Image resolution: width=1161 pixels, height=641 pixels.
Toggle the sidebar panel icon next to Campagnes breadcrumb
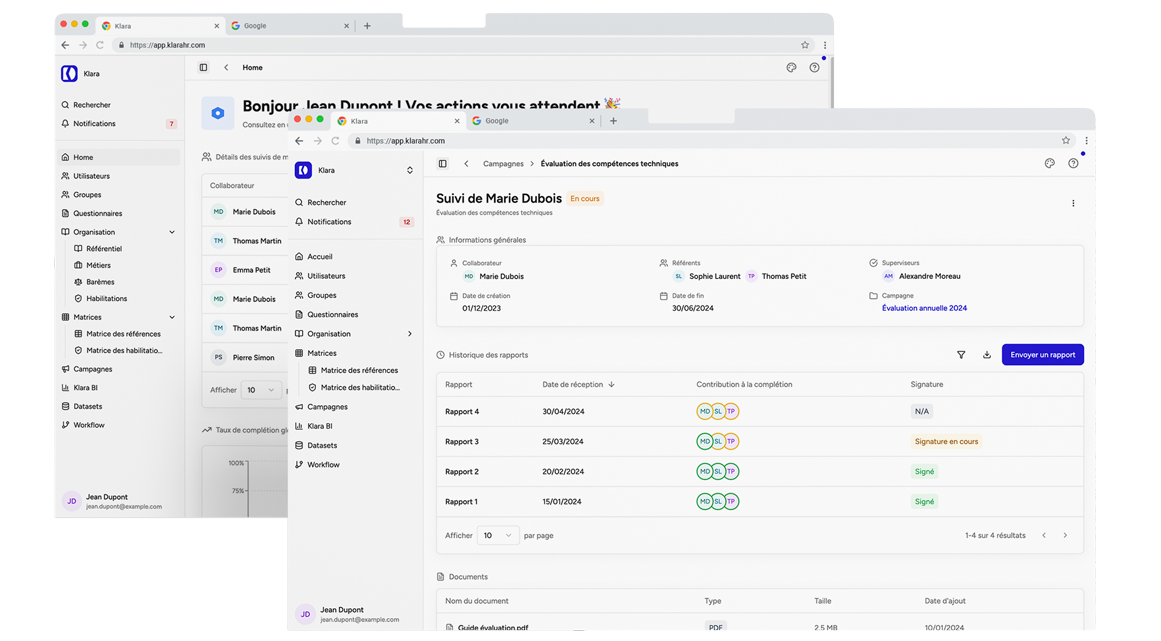[x=443, y=164]
